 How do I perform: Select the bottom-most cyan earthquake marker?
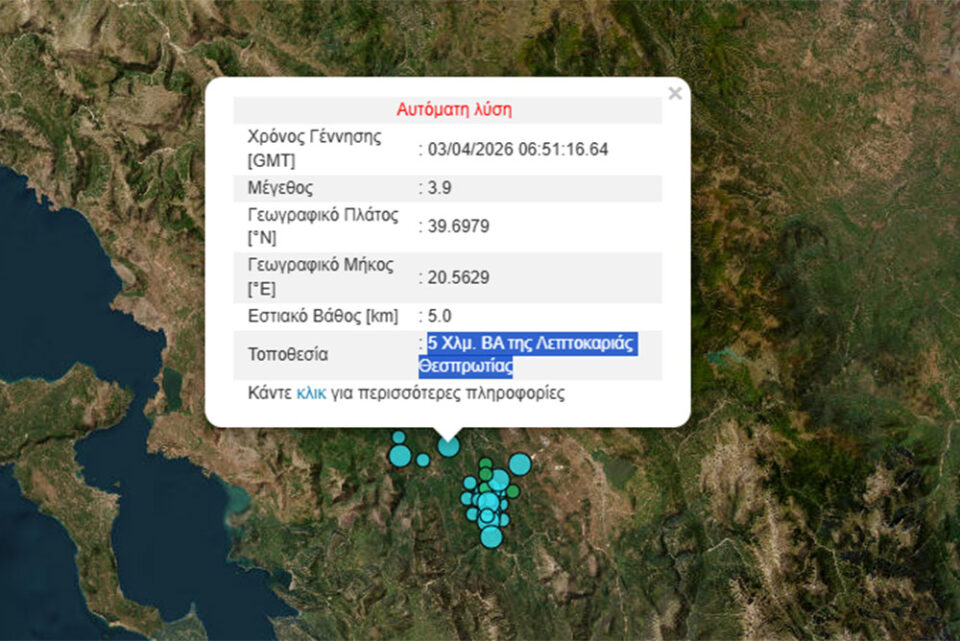491,537
